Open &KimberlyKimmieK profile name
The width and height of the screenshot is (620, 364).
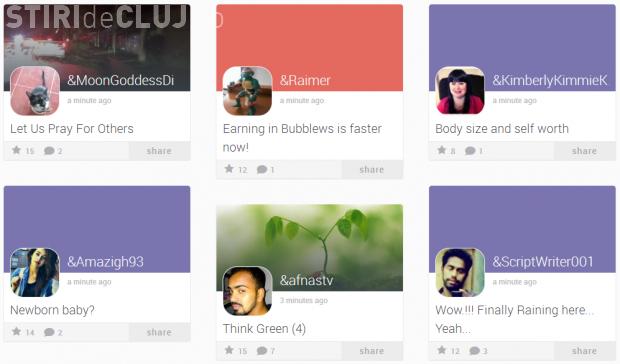(x=550, y=80)
